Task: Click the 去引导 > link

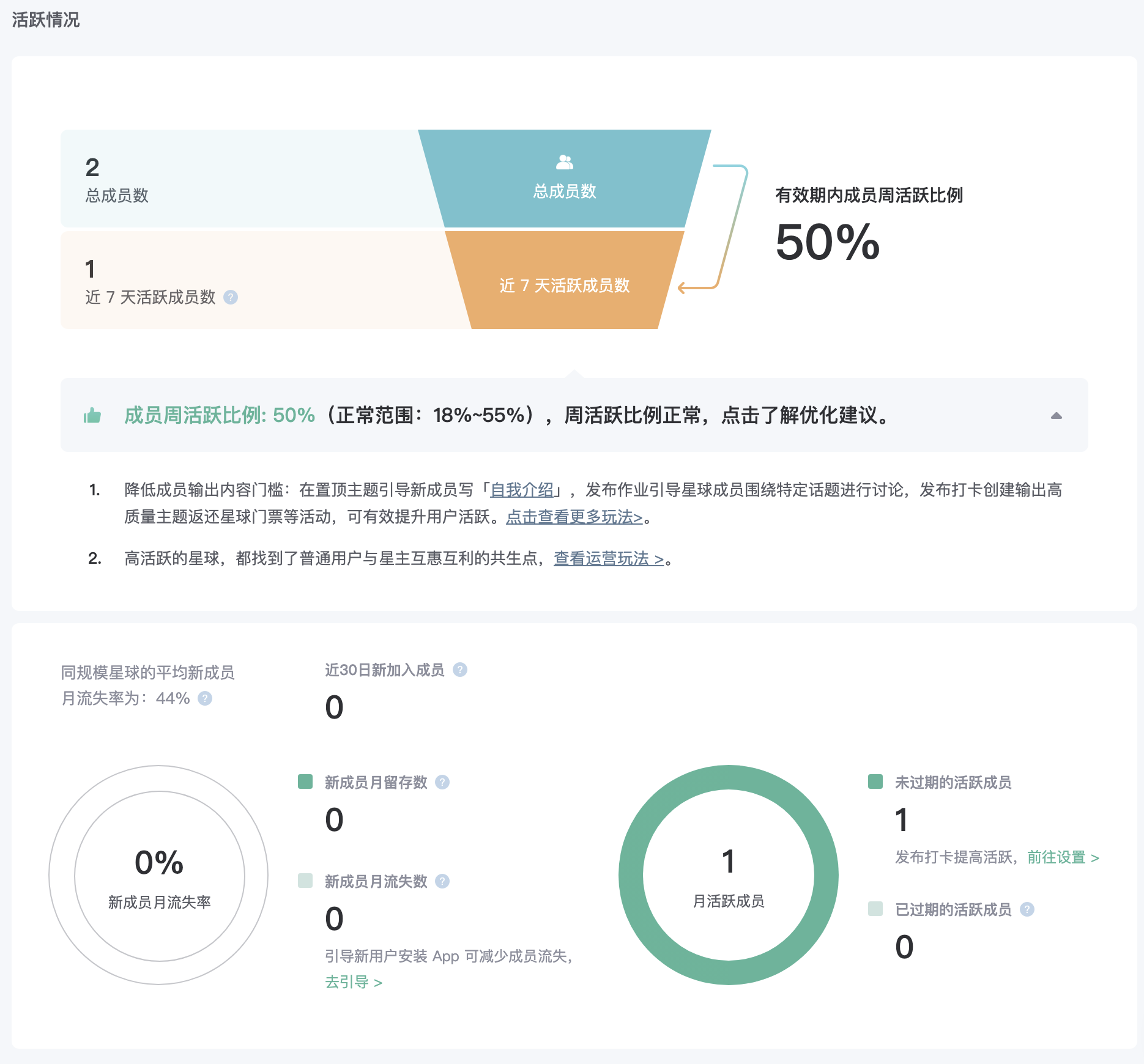Action: [354, 982]
